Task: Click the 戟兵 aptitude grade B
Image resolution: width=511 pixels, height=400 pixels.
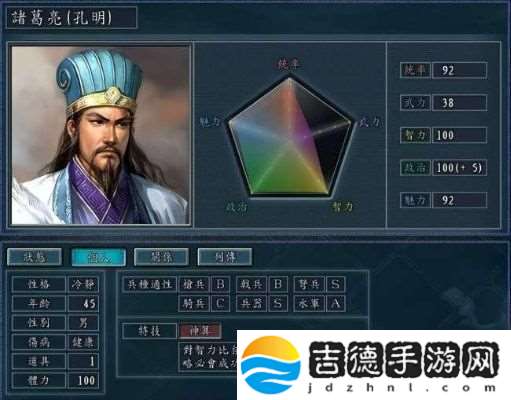Action: (278, 284)
